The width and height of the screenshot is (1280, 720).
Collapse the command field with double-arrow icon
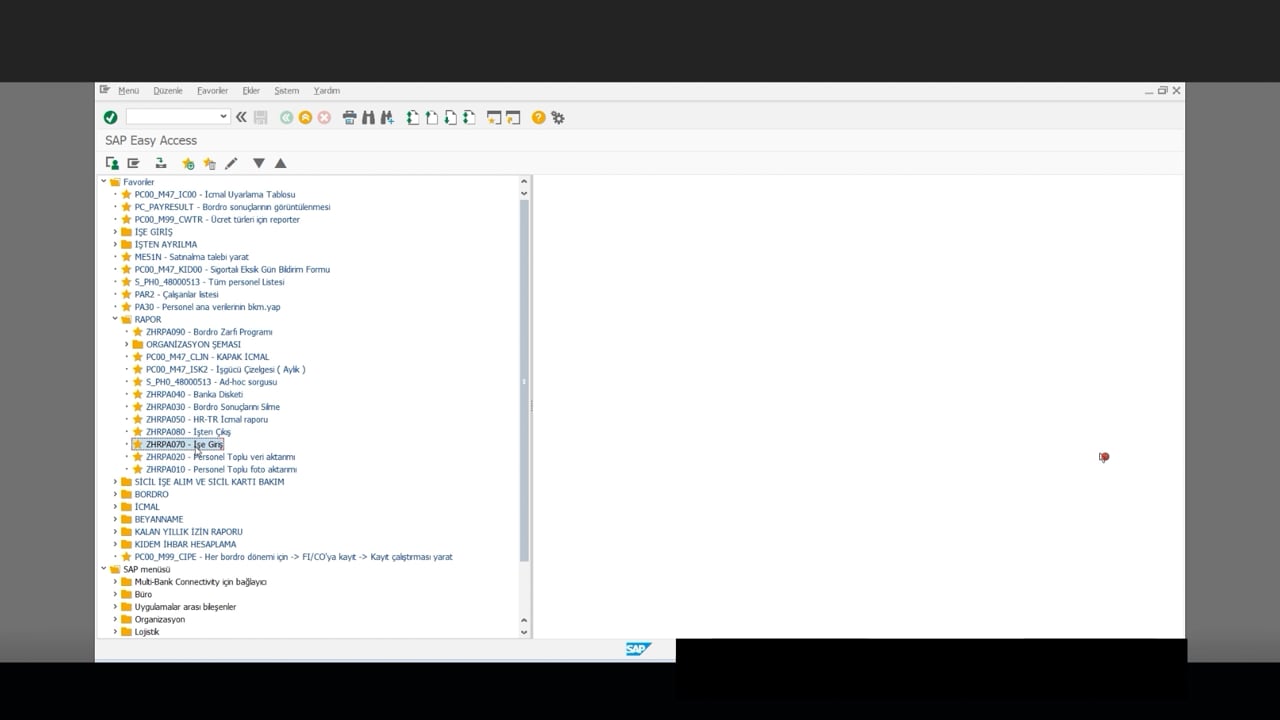pyautogui.click(x=241, y=117)
